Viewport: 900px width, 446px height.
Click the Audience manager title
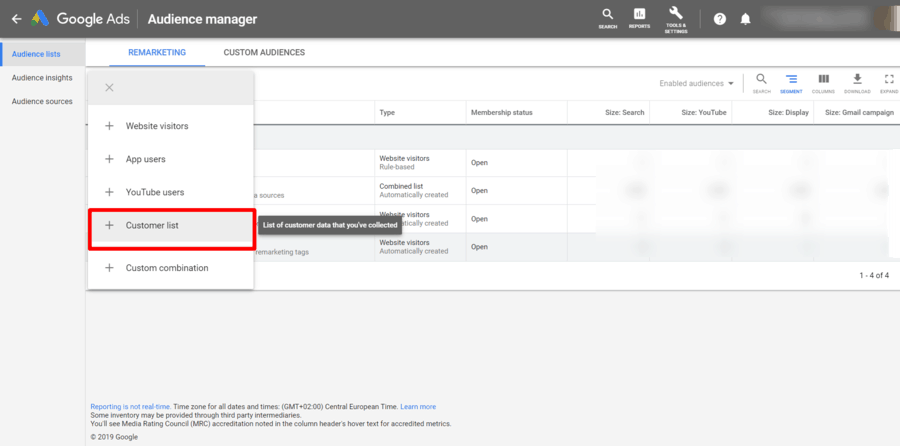coord(202,19)
